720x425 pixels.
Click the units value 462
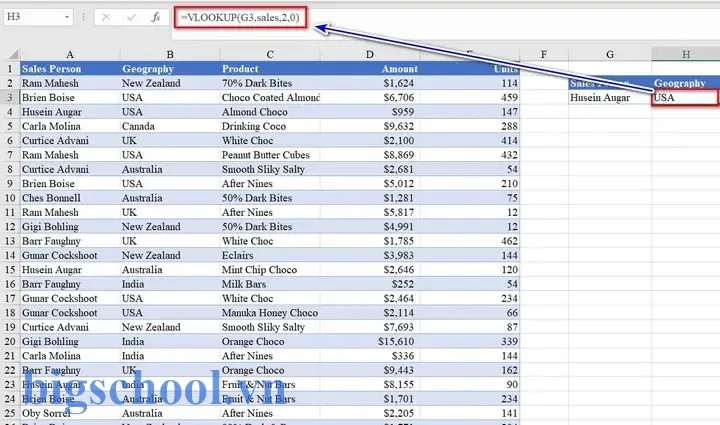click(470, 241)
